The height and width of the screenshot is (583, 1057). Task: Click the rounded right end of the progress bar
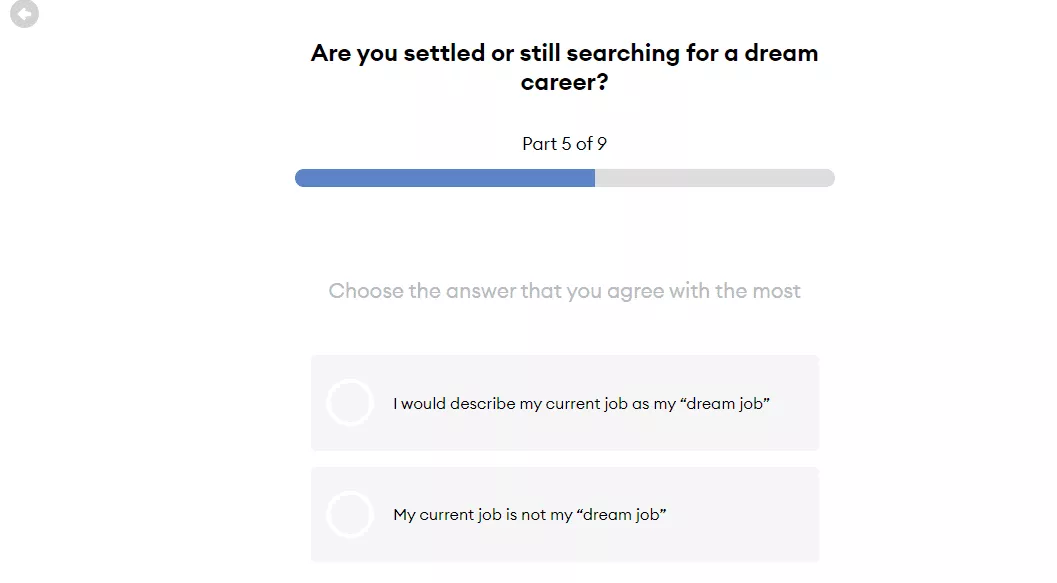(x=829, y=178)
